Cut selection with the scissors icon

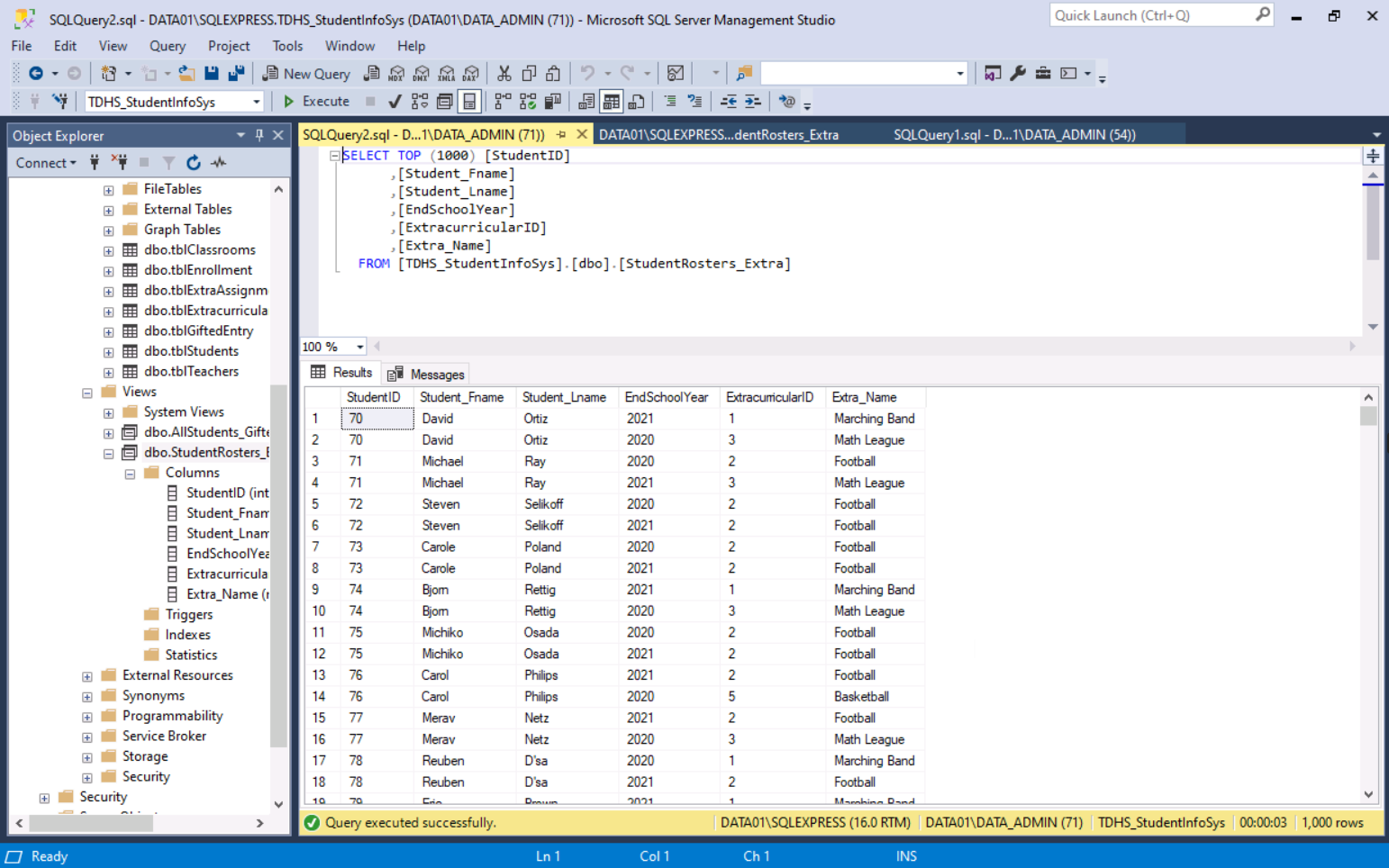(x=504, y=73)
